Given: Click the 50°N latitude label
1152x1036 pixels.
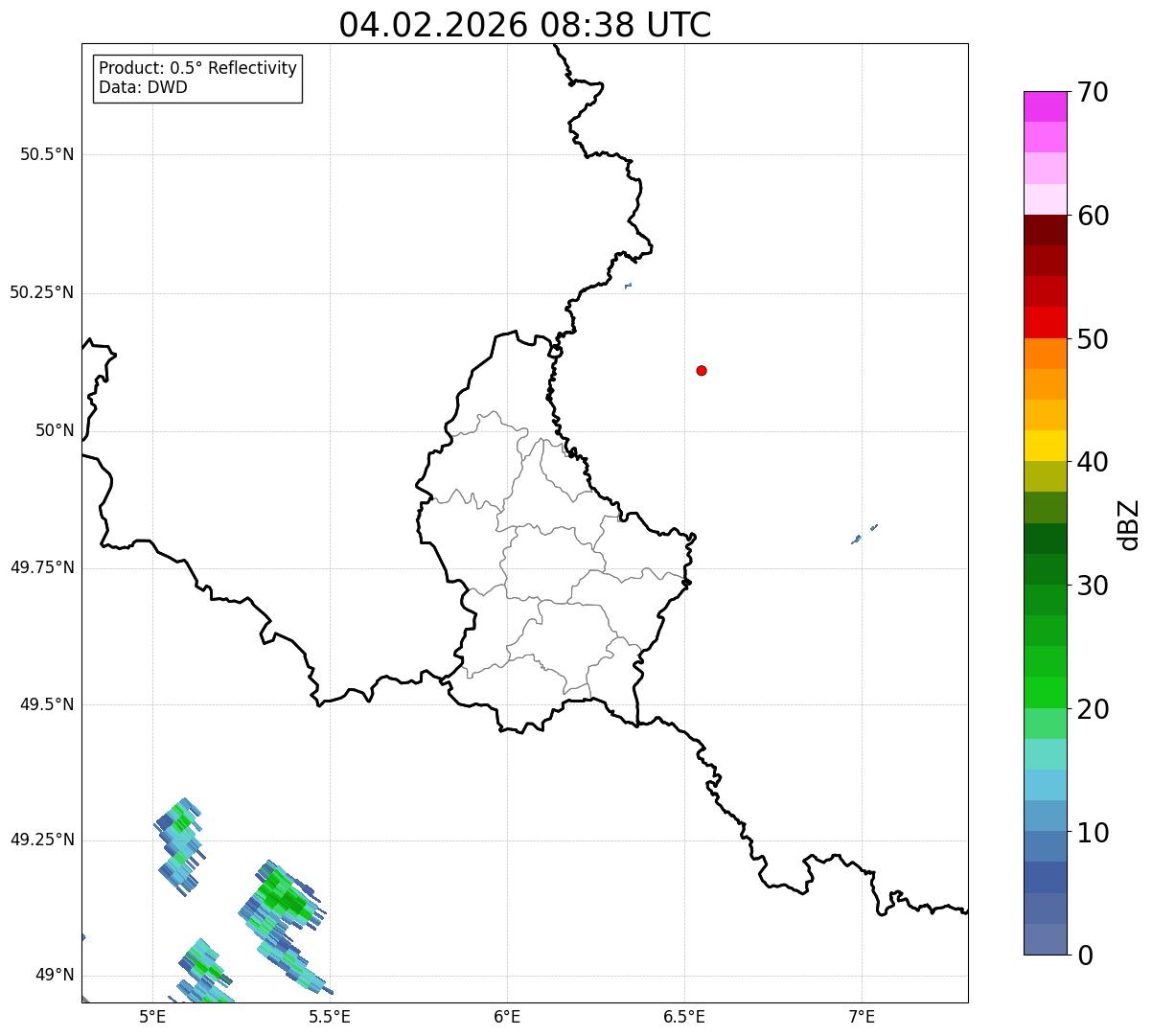Looking at the screenshot, I should coord(55,430).
